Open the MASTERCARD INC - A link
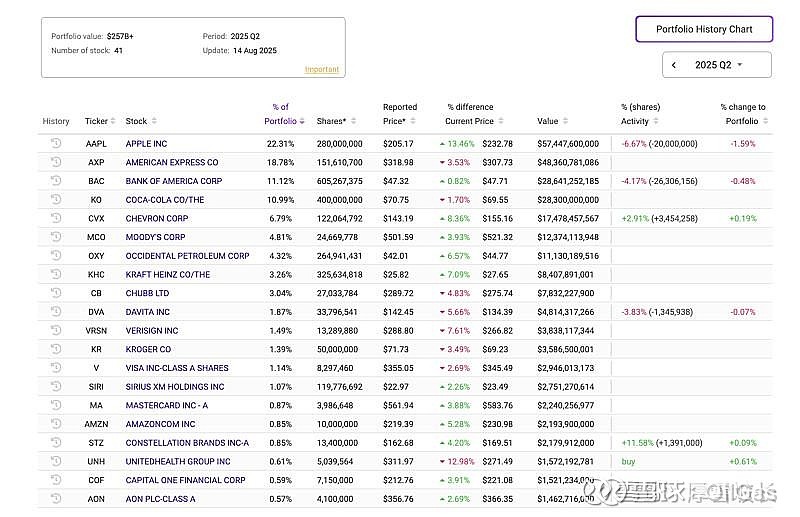The width and height of the screenshot is (800, 517). click(x=167, y=406)
